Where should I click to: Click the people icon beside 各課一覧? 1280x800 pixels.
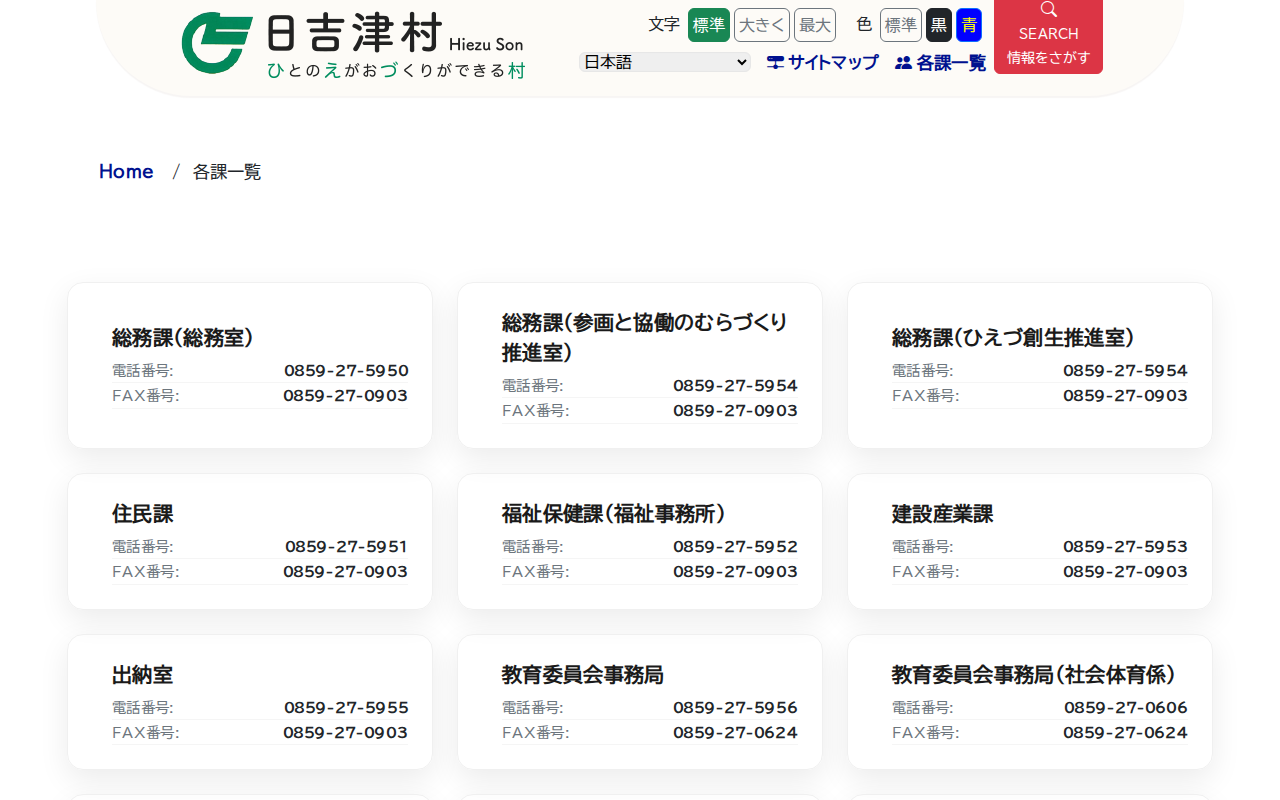pos(903,63)
